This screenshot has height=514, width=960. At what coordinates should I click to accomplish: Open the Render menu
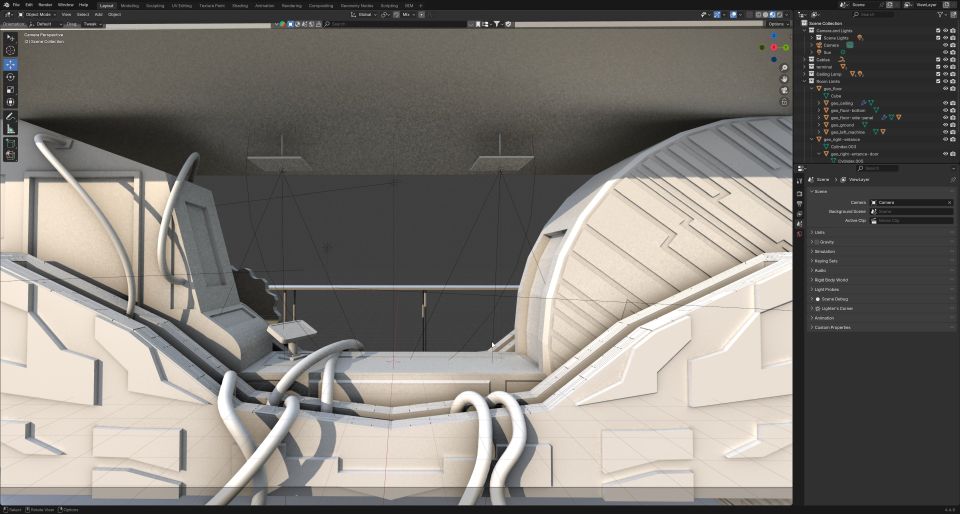pyautogui.click(x=45, y=5)
